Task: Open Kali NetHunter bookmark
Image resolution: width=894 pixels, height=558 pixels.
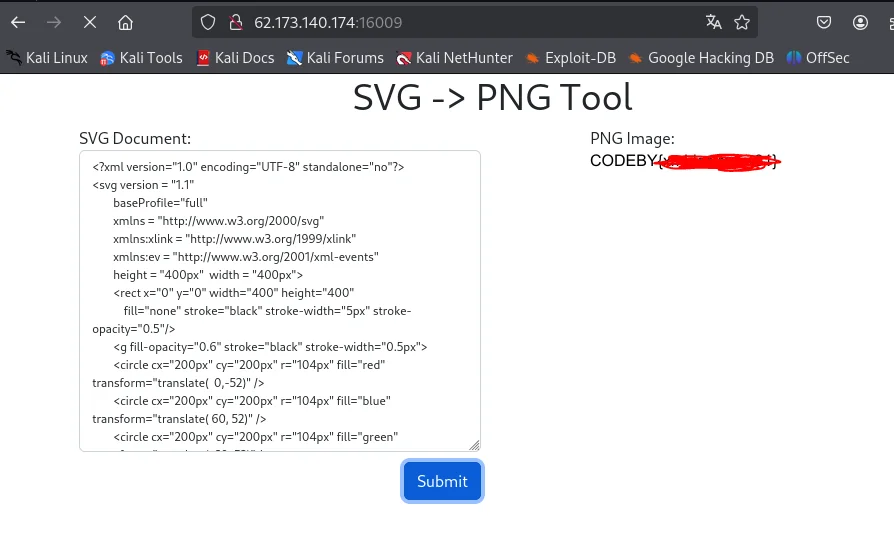Action: (454, 58)
